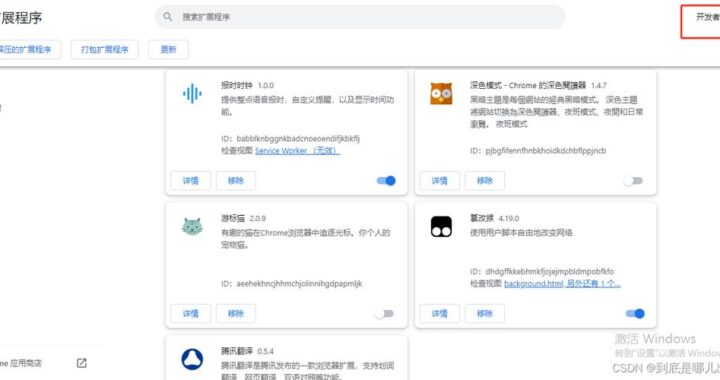Open Chrome web store external link icon
Viewport: 720px width, 380px height.
(82, 363)
